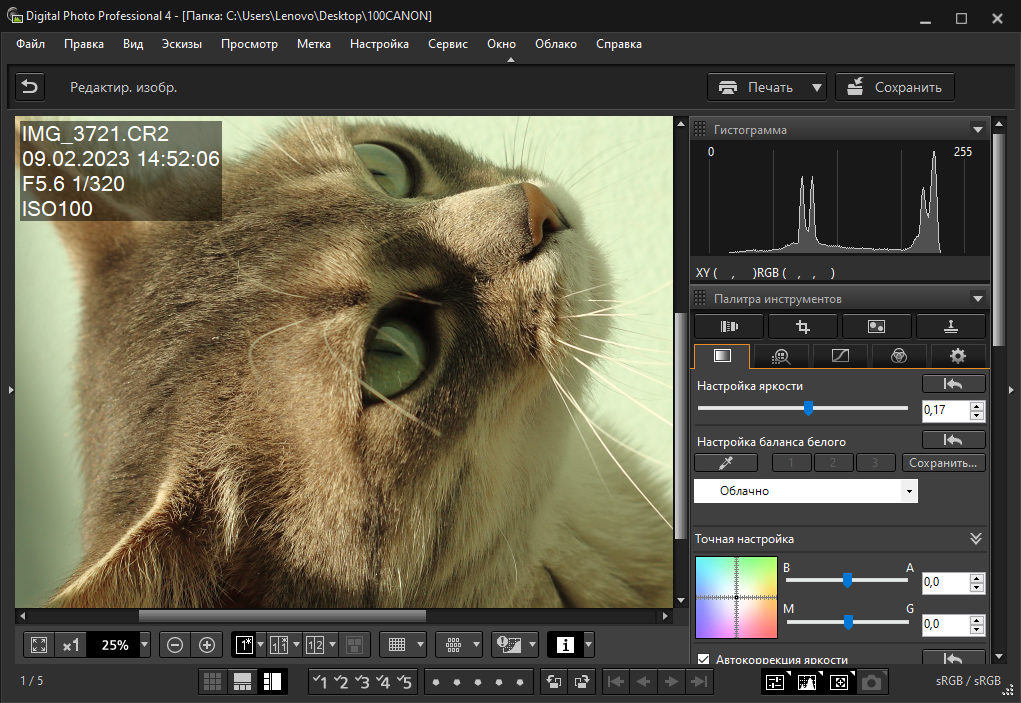Toggle the shooting info overlay button

point(564,645)
